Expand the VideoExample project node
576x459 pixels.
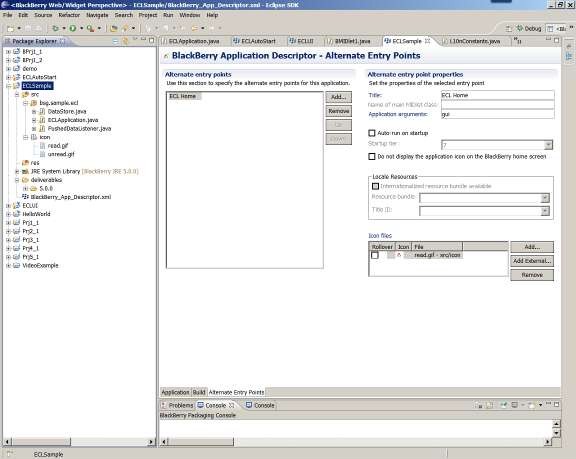[8, 265]
